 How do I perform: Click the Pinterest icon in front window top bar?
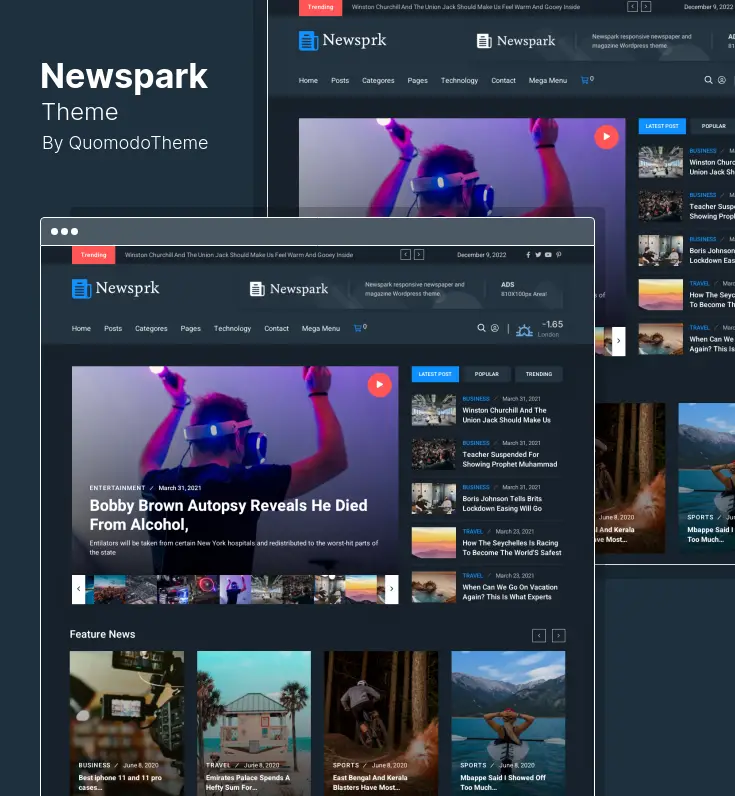558,255
